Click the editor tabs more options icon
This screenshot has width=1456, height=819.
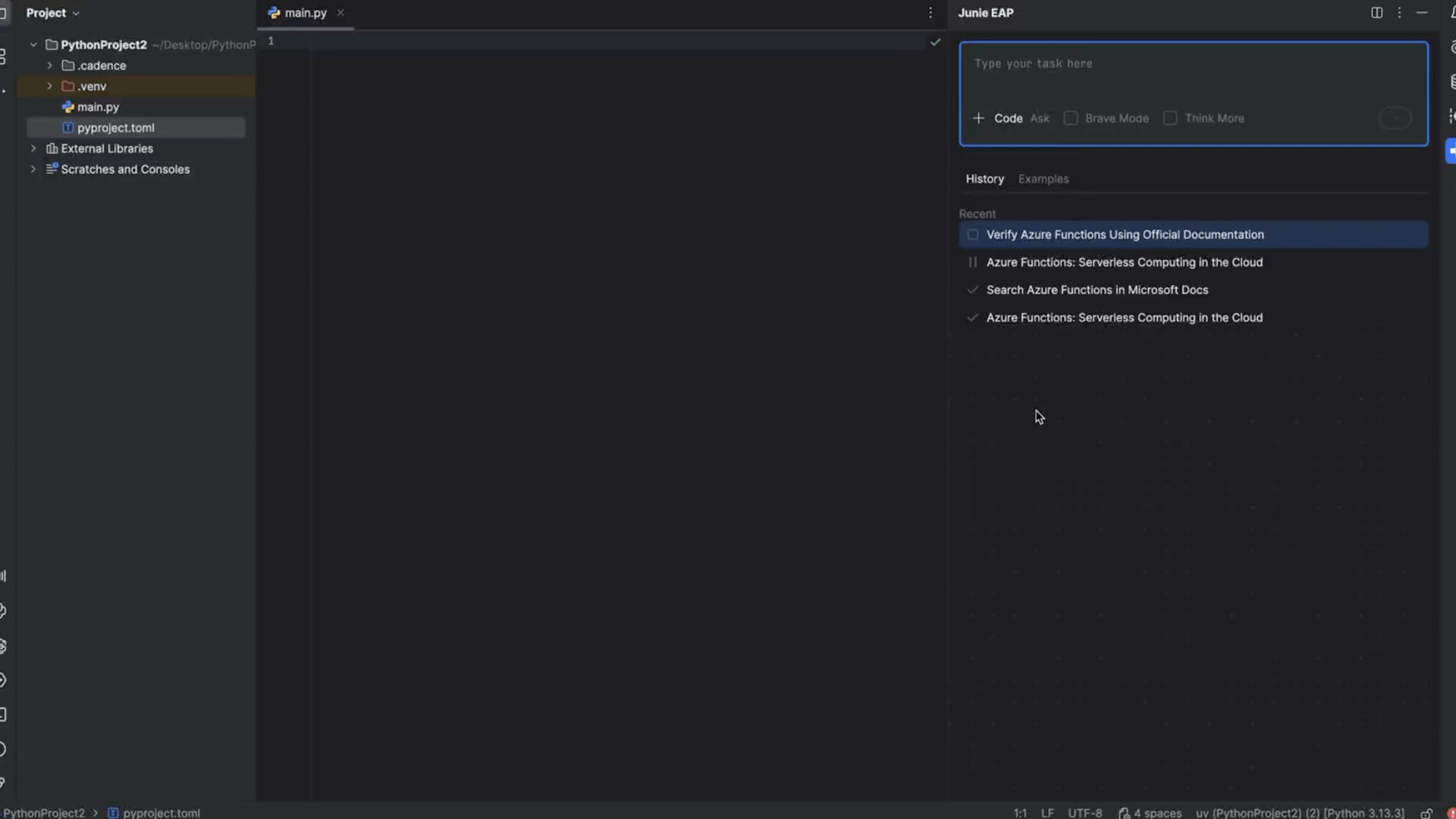pos(930,13)
